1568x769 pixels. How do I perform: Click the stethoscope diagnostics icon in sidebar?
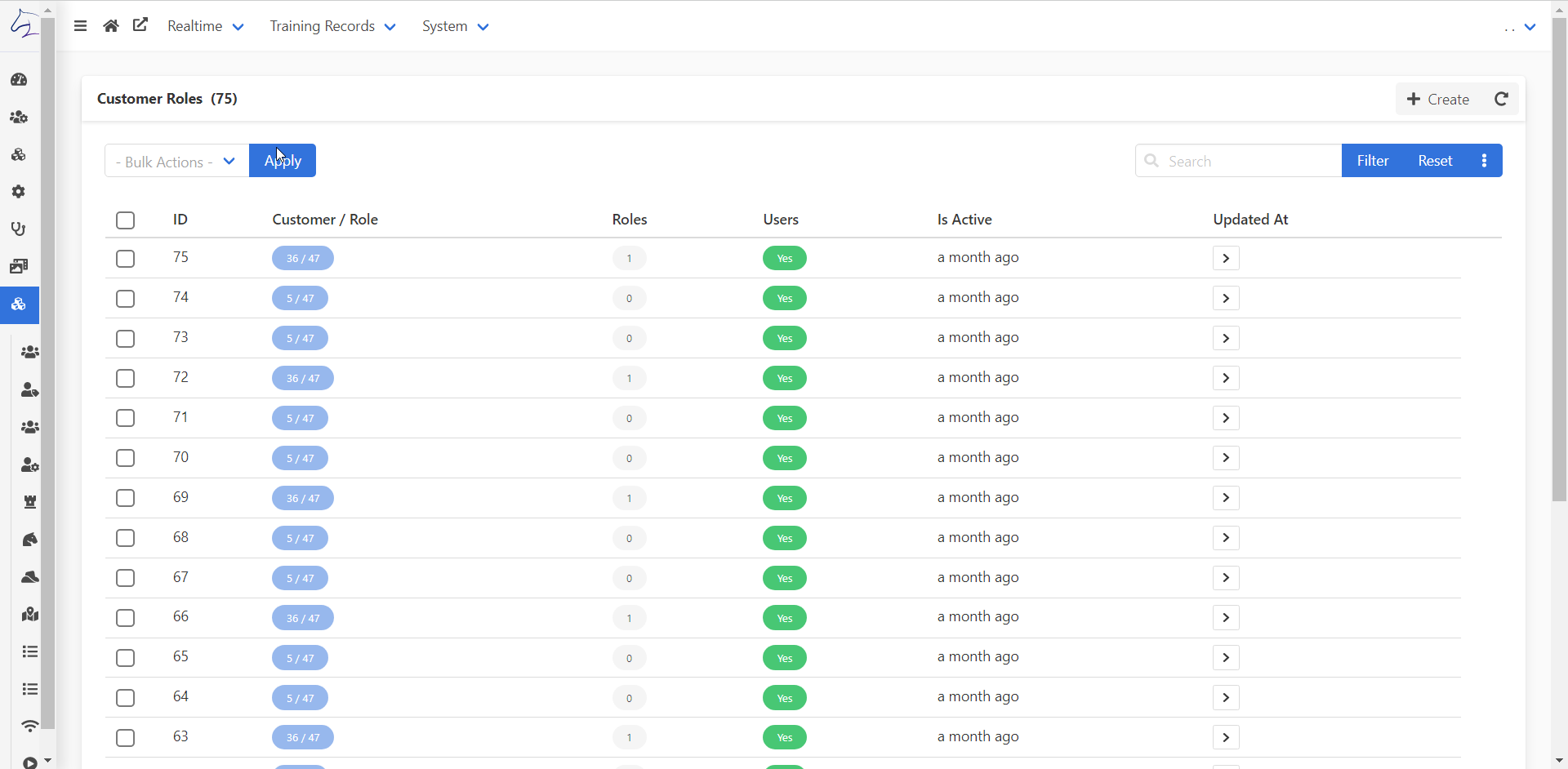[x=18, y=229]
